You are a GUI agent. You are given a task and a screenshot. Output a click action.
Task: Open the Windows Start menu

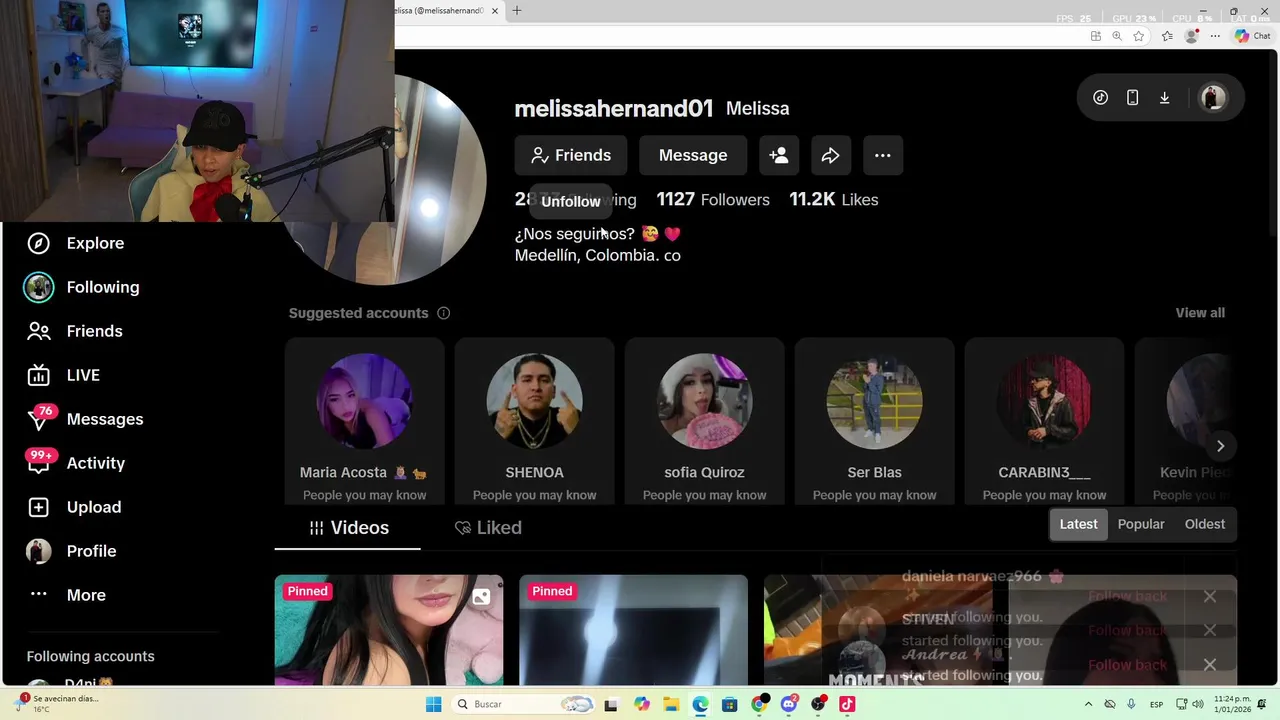pyautogui.click(x=433, y=704)
